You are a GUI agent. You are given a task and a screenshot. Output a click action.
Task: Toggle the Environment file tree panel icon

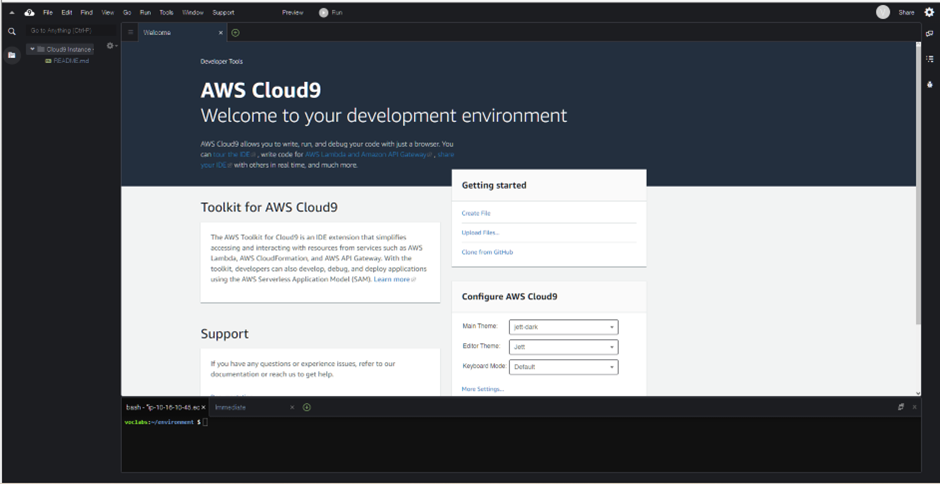[x=11, y=55]
